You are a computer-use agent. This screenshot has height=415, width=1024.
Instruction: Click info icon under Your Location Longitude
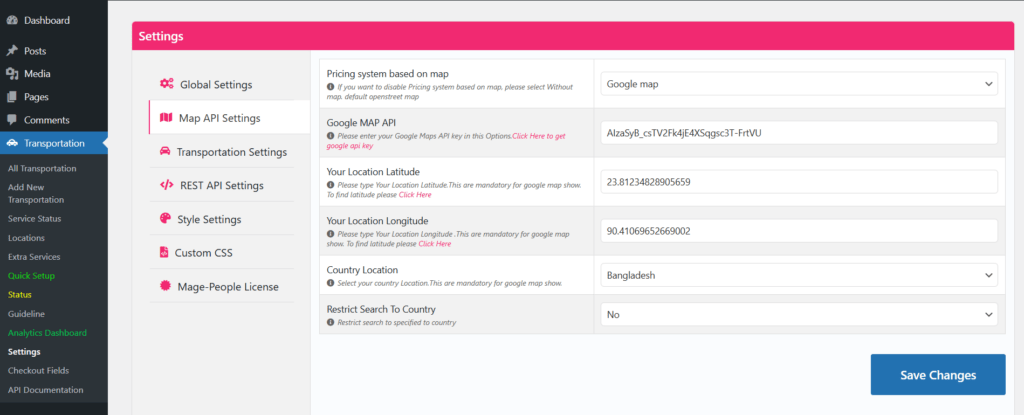tap(330, 234)
